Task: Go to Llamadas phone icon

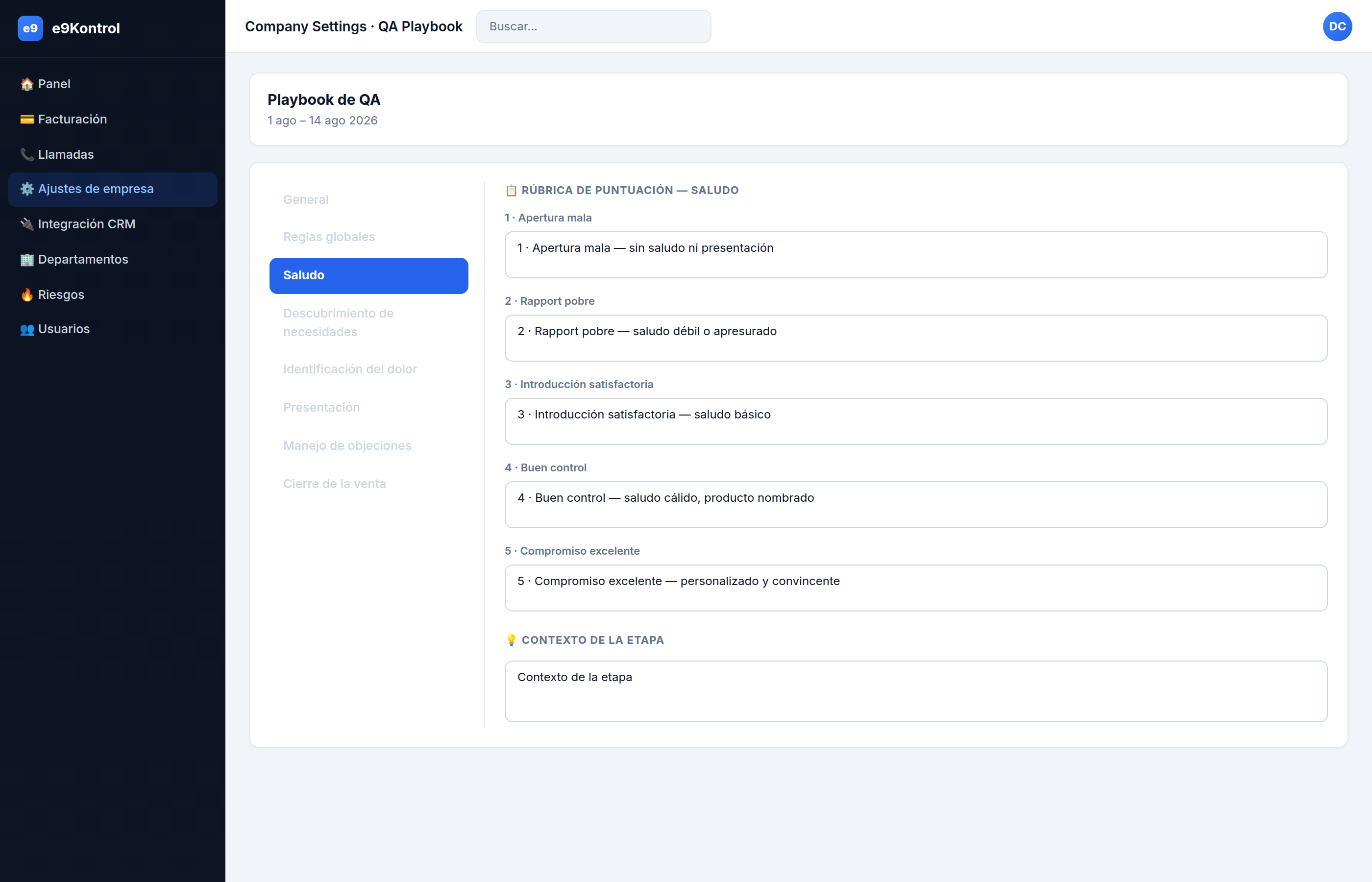Action: [x=27, y=155]
